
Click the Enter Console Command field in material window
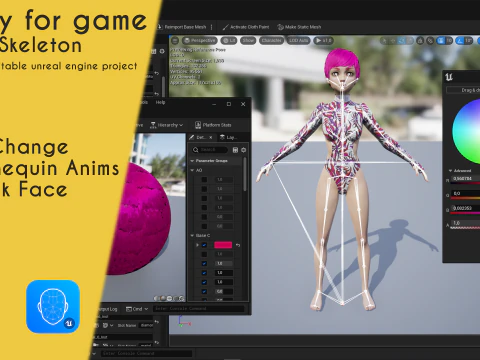[x=198, y=309]
